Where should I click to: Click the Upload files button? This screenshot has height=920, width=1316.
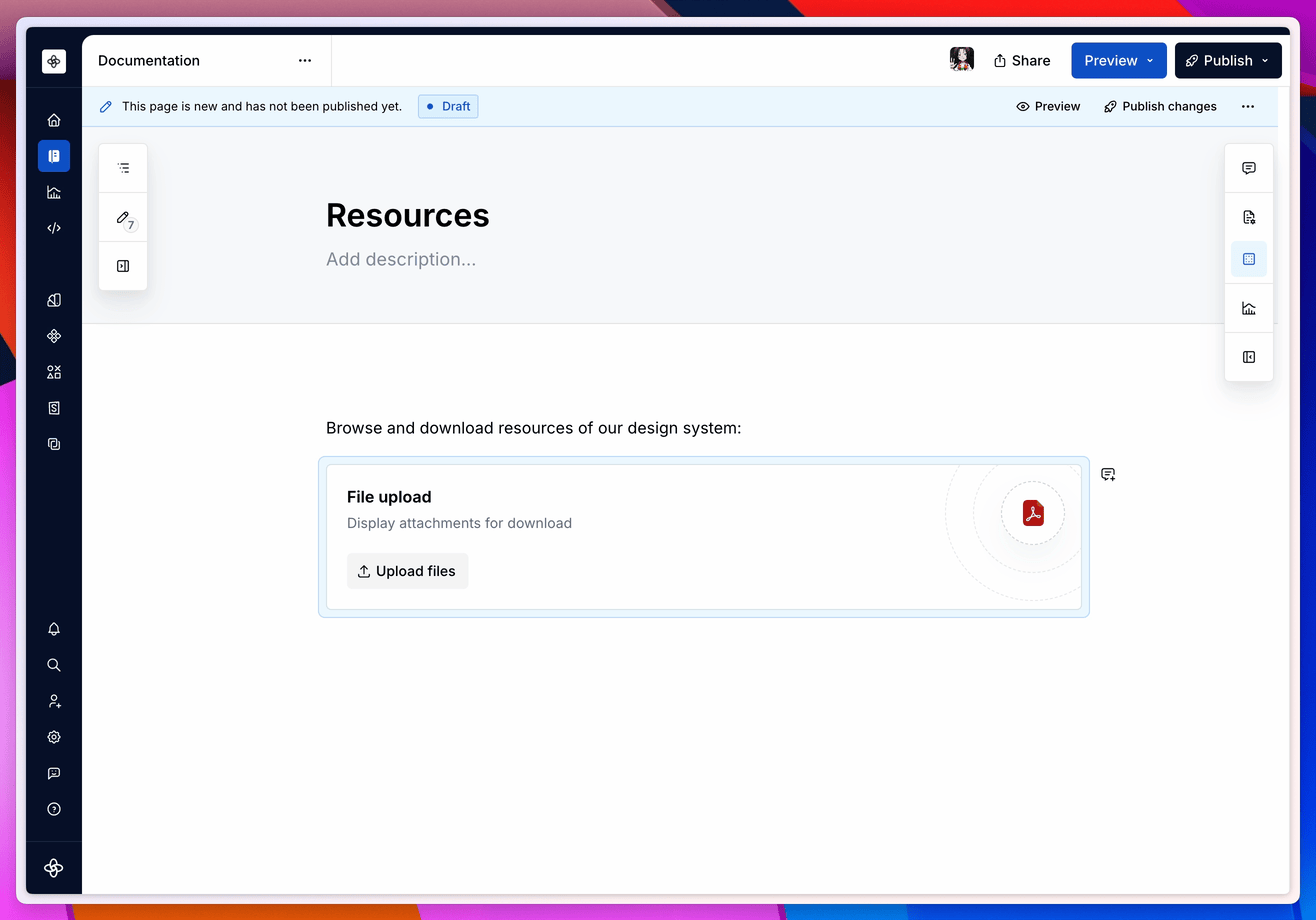pos(407,571)
